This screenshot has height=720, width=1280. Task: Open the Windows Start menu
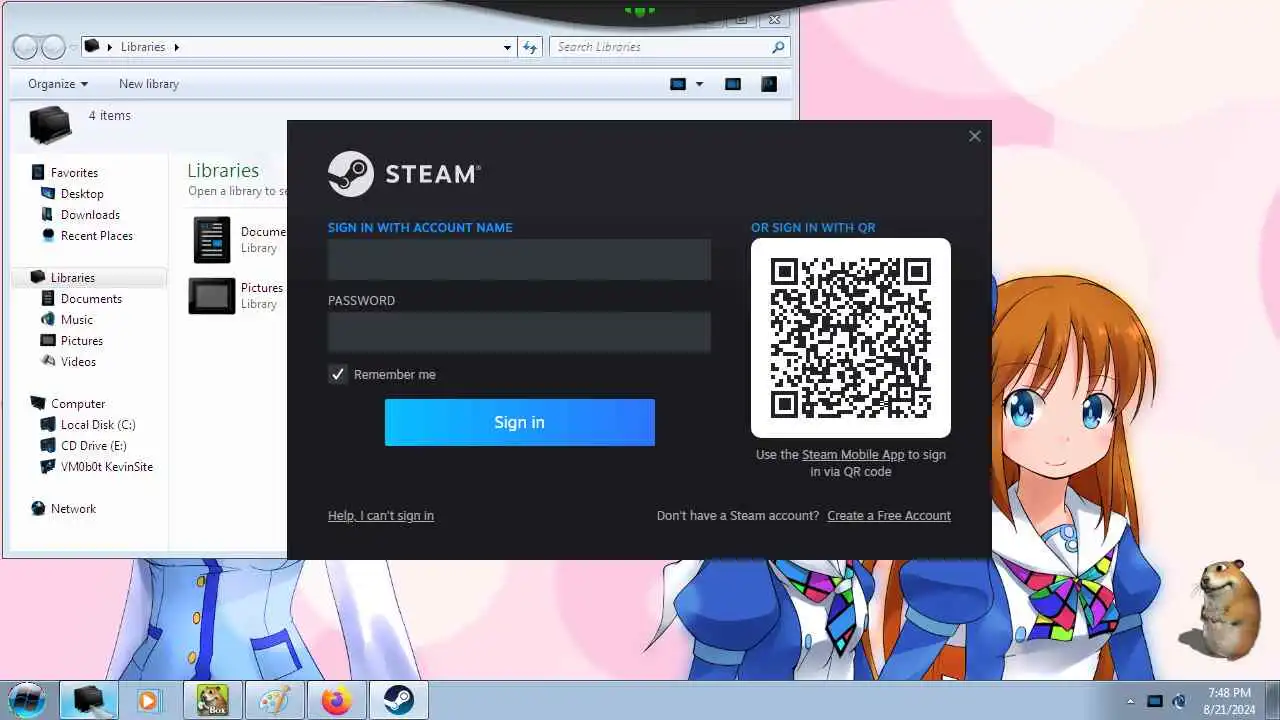click(x=27, y=700)
